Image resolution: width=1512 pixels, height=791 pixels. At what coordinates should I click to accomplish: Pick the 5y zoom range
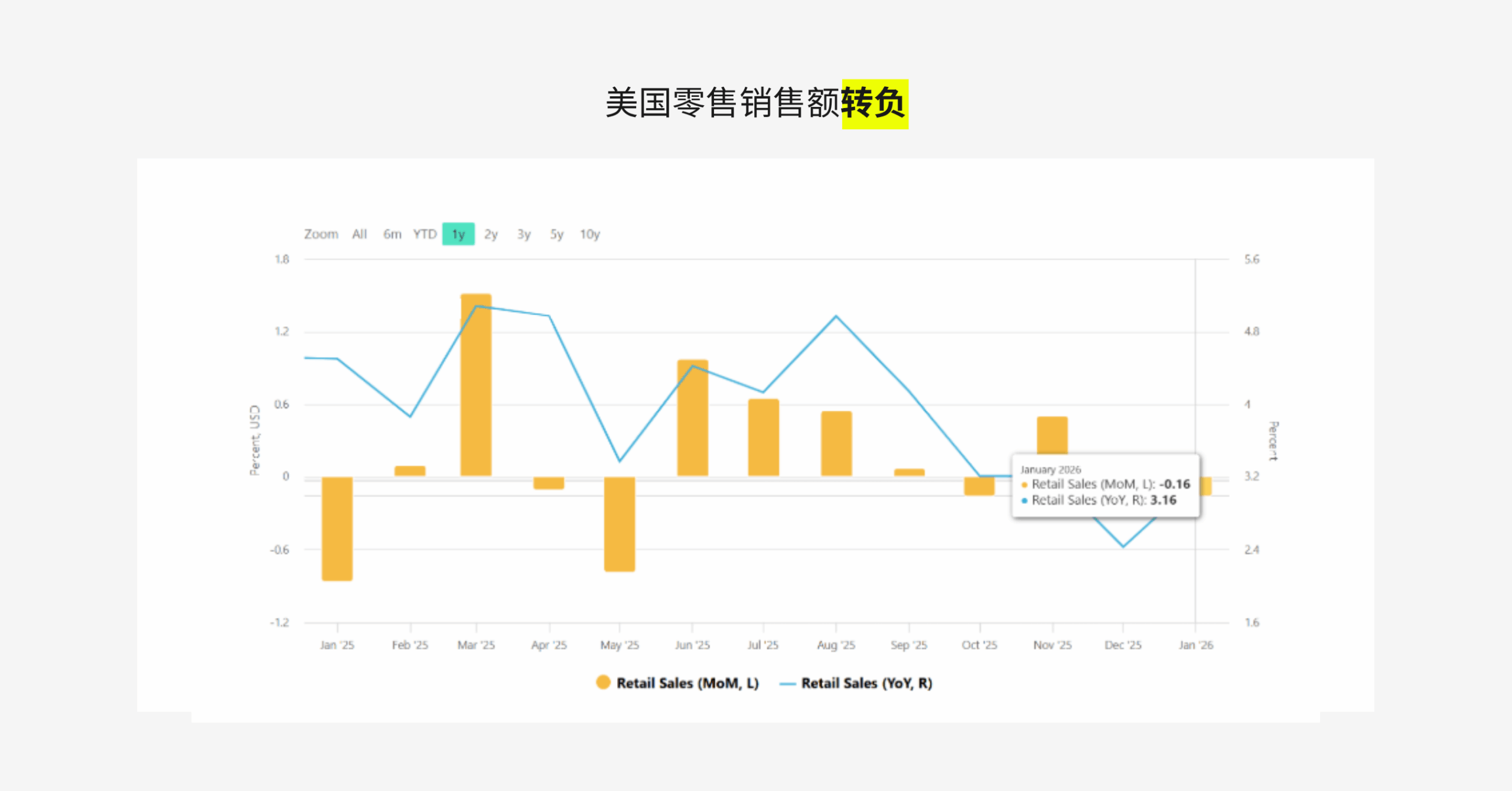click(556, 234)
